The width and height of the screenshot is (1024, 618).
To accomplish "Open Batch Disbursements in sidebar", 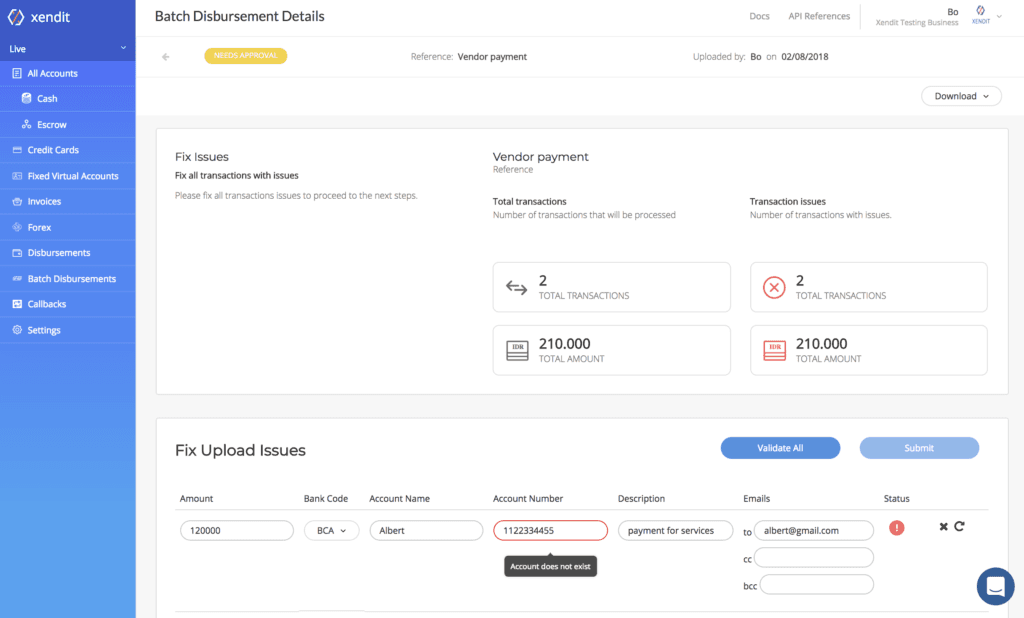I will [x=71, y=279].
